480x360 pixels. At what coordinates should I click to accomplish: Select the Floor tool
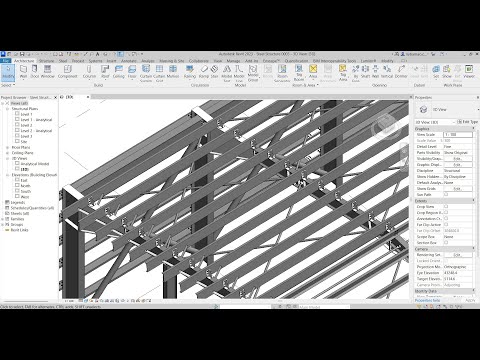click(x=132, y=72)
